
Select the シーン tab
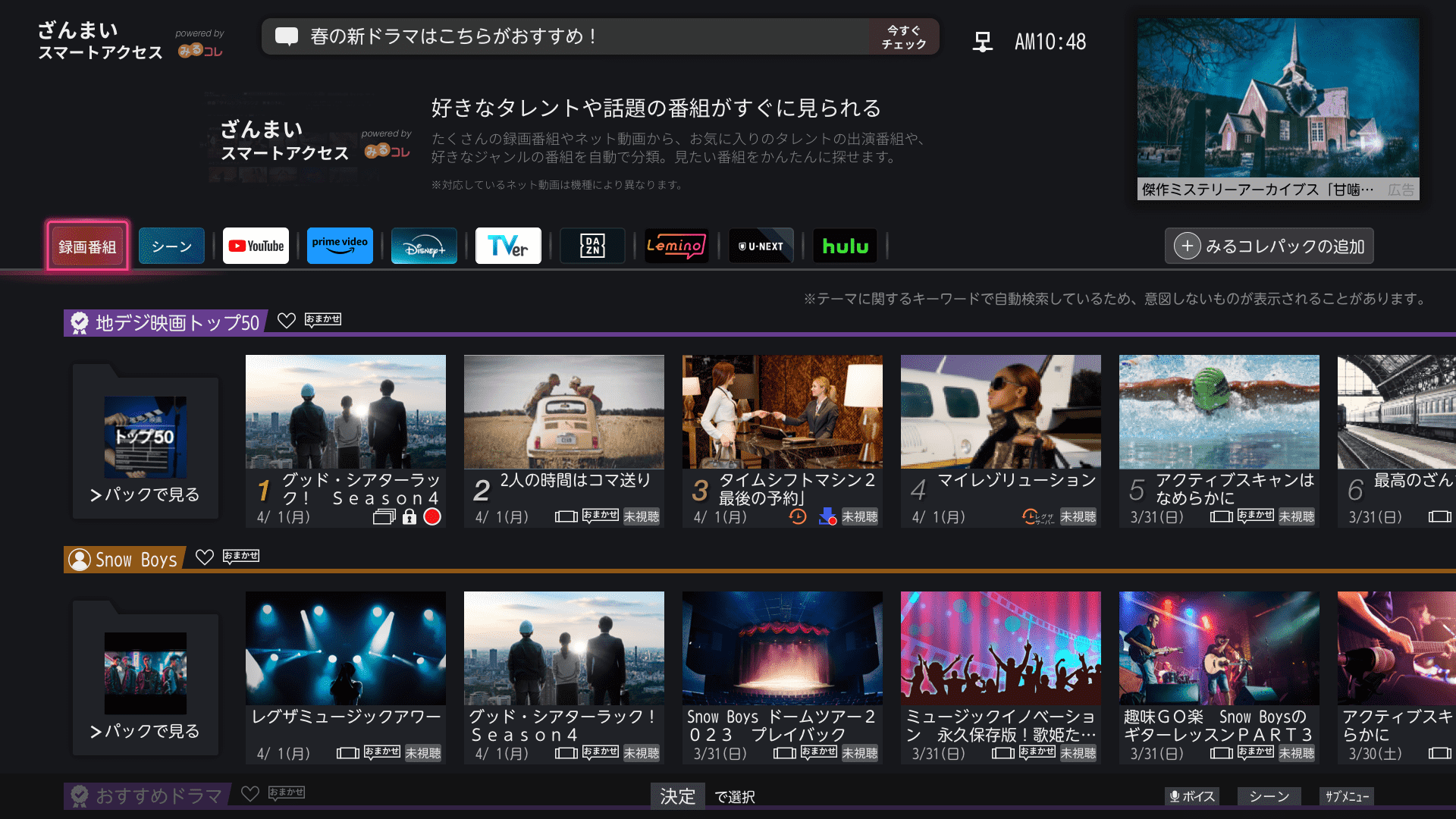171,245
